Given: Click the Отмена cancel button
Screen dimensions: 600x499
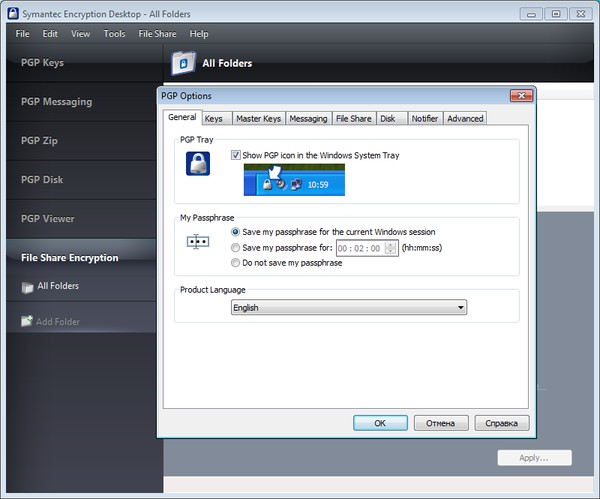Looking at the screenshot, I should pyautogui.click(x=441, y=423).
